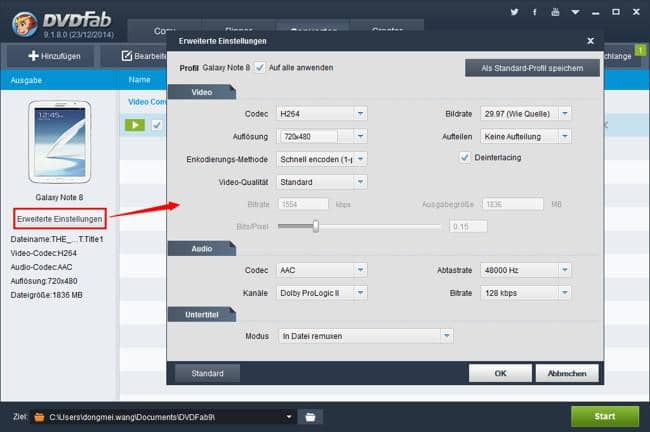Expand the Ziel destination path dropdown

pos(289,417)
